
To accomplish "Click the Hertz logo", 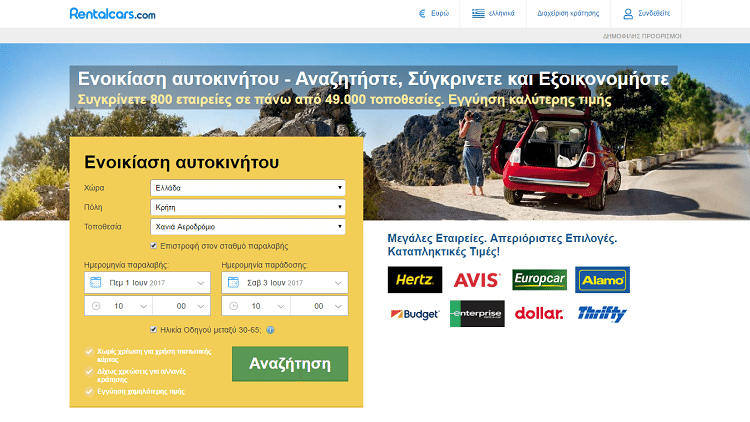I will pos(415,279).
